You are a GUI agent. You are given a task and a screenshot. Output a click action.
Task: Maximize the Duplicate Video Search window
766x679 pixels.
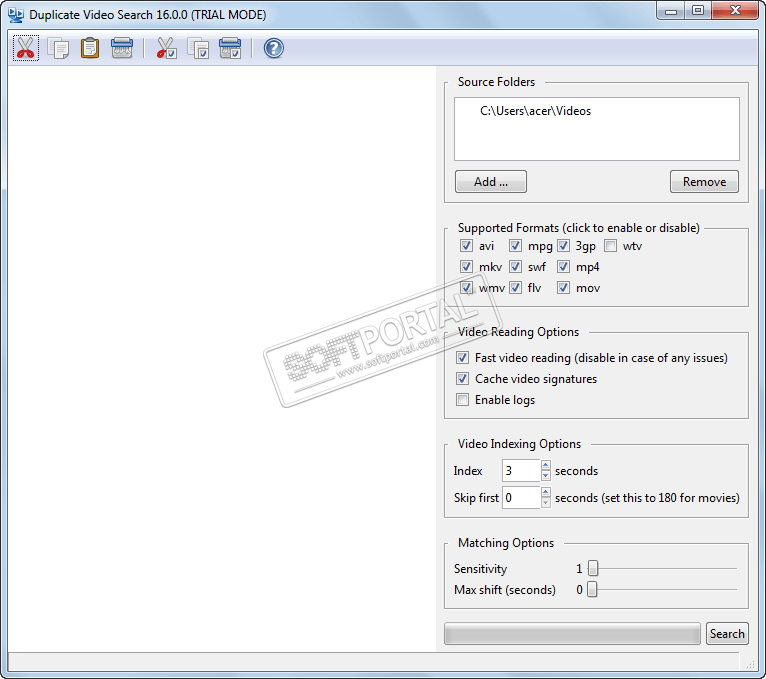click(698, 11)
